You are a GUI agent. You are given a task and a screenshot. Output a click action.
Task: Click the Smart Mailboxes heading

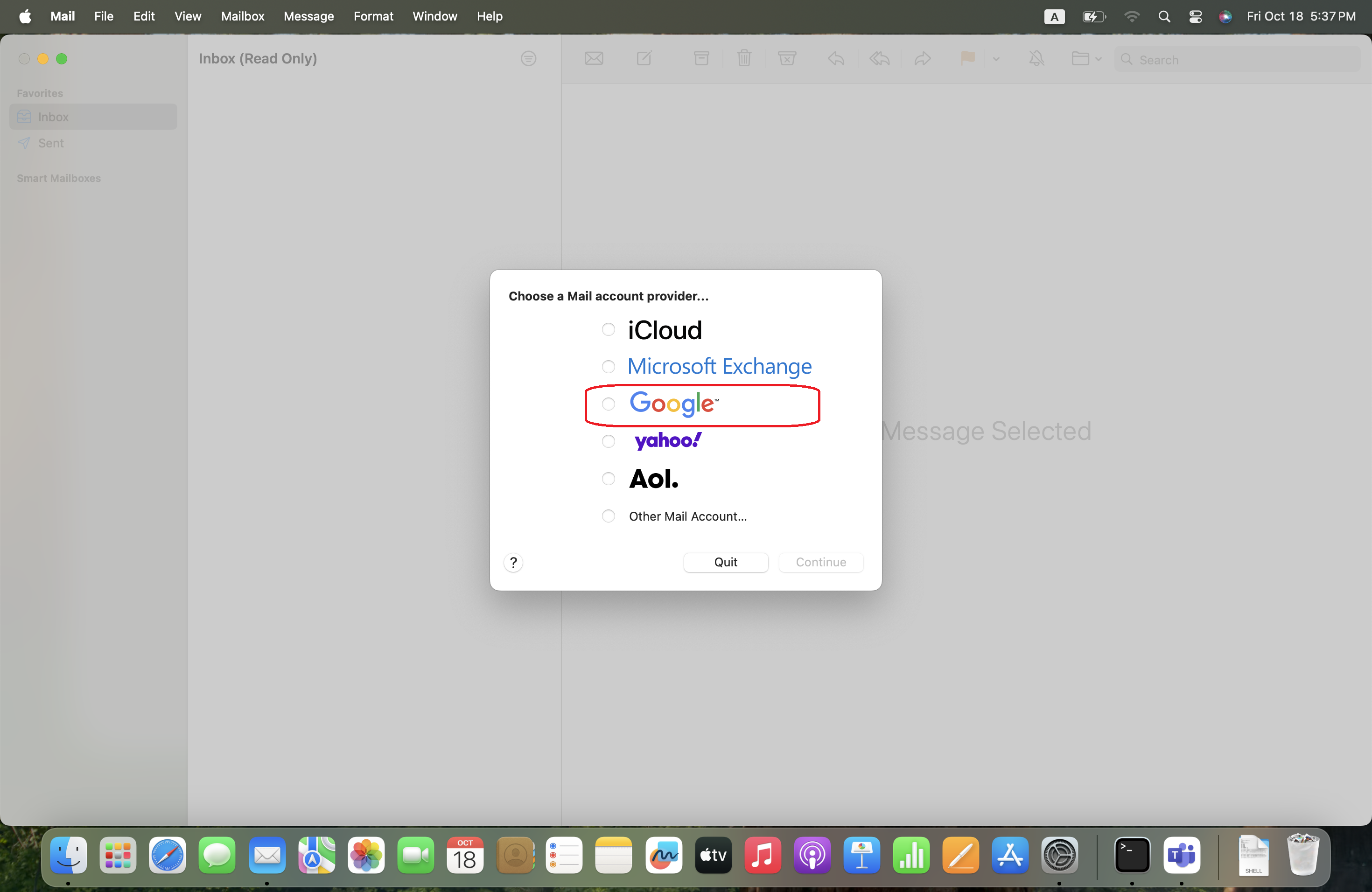click(59, 178)
